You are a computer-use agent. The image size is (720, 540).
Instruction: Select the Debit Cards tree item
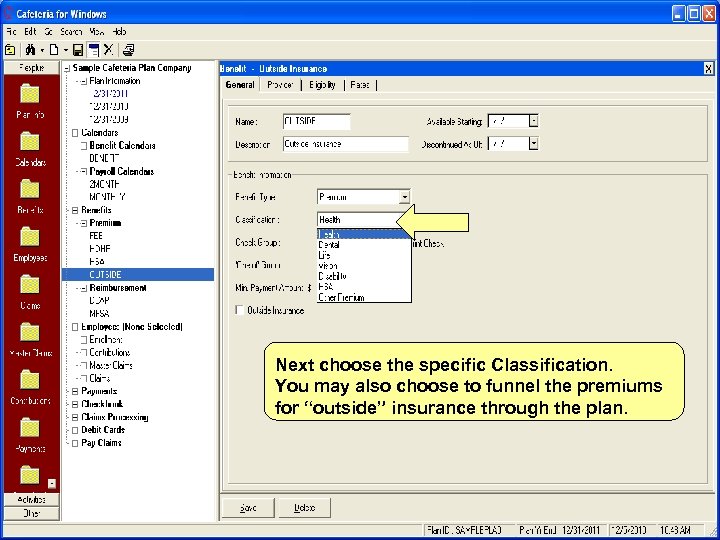point(103,430)
